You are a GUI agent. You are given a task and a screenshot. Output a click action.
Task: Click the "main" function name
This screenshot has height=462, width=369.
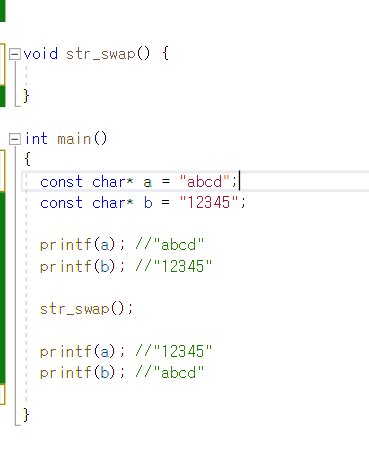click(74, 139)
